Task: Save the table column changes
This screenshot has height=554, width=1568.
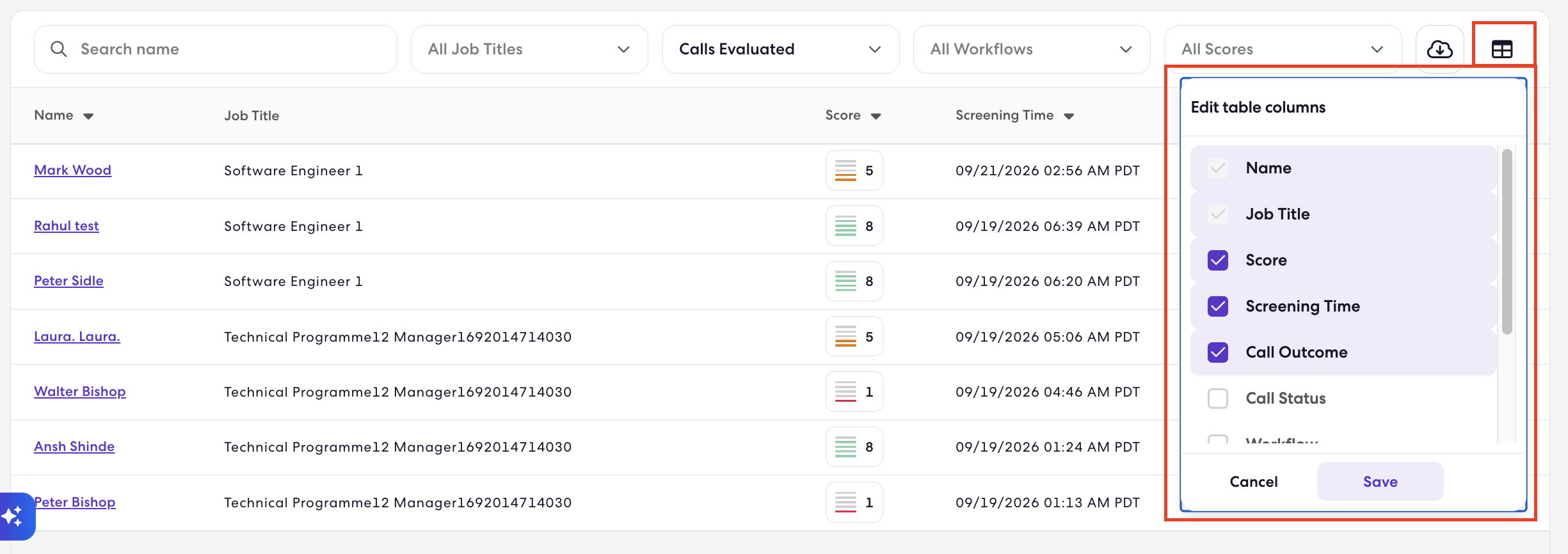Action: point(1380,482)
